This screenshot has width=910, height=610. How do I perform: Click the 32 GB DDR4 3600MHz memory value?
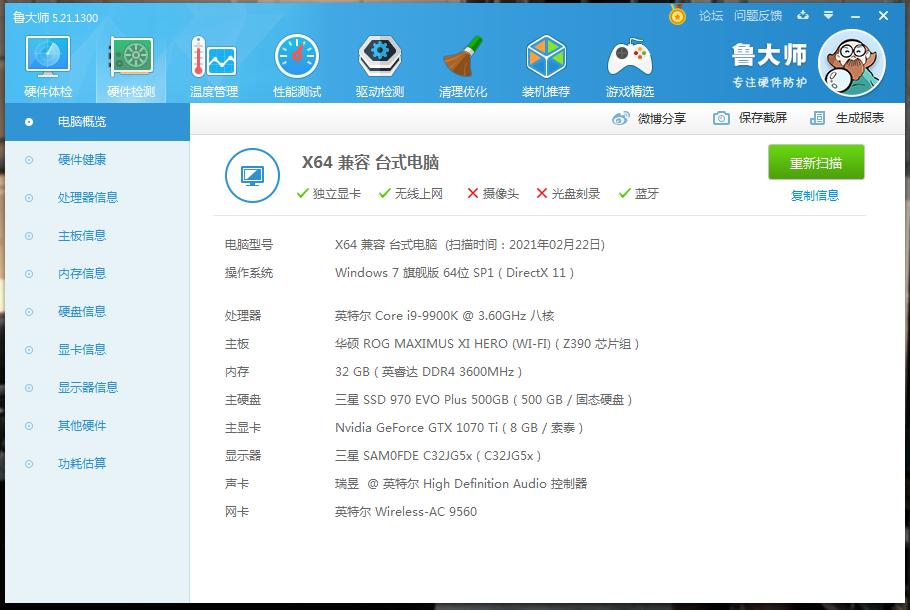click(x=428, y=371)
